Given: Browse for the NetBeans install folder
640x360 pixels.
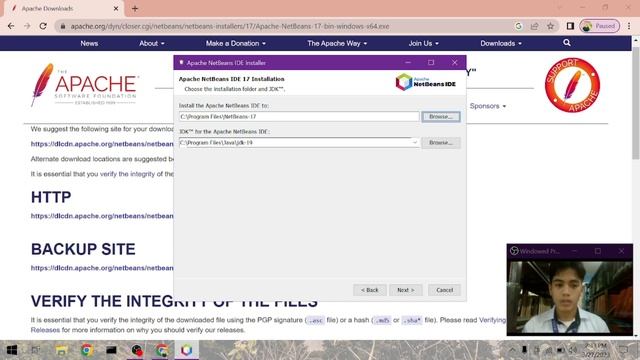Looking at the screenshot, I should pos(441,117).
